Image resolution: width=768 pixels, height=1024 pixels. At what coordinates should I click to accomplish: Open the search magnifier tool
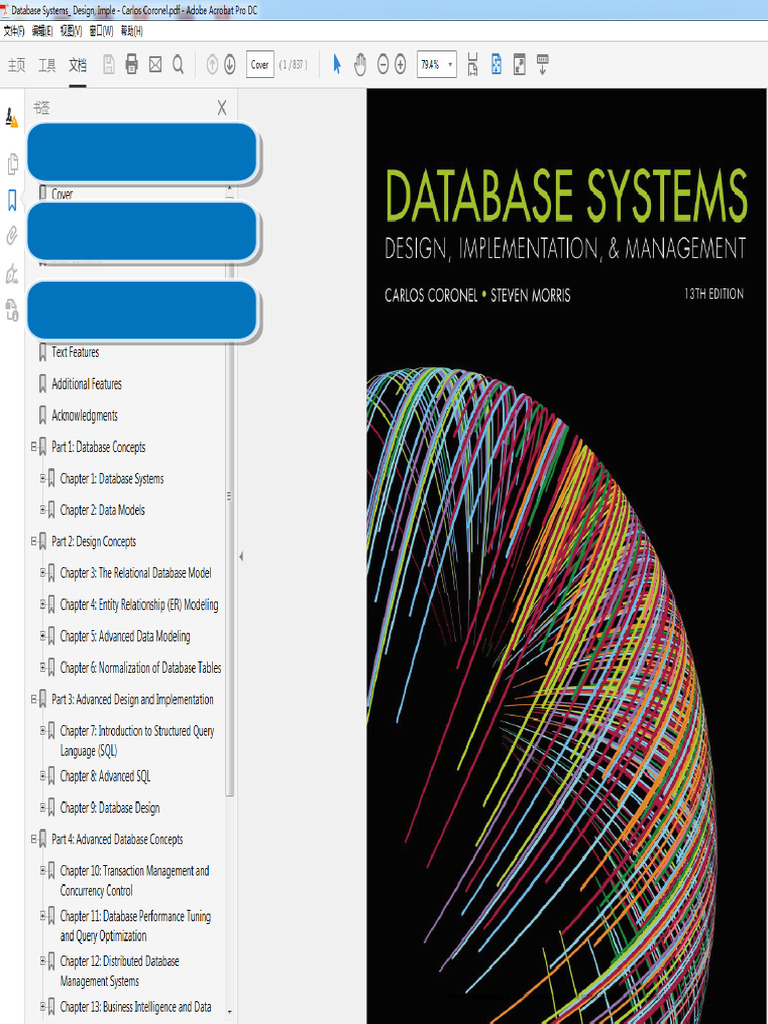178,65
